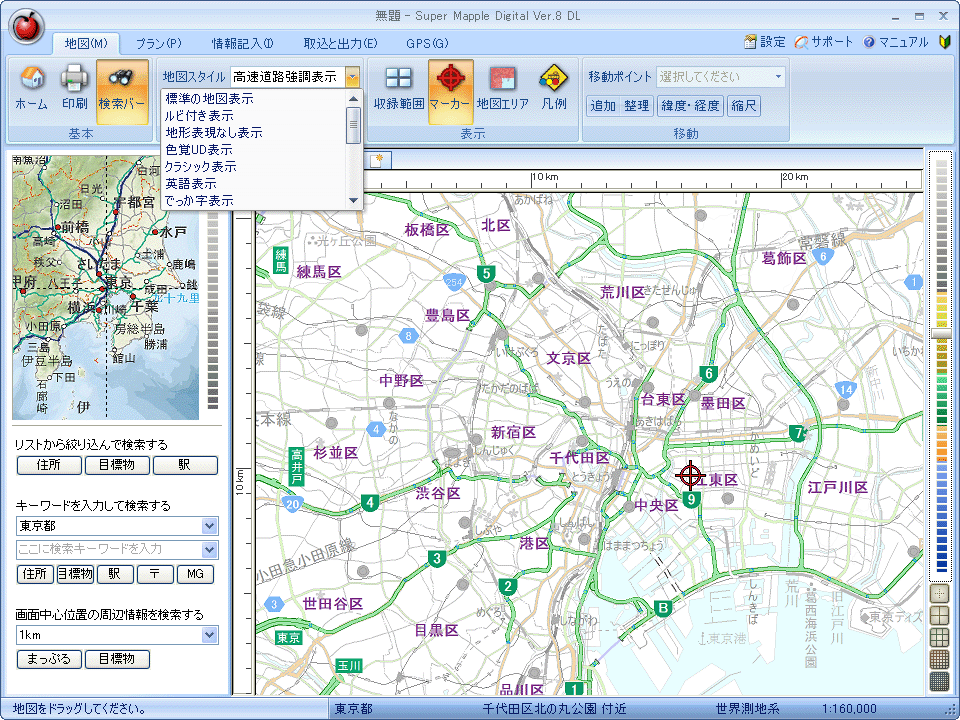This screenshot has height=720, width=960.
Task: Click the まっぷる nearby search button
Action: coord(49,659)
